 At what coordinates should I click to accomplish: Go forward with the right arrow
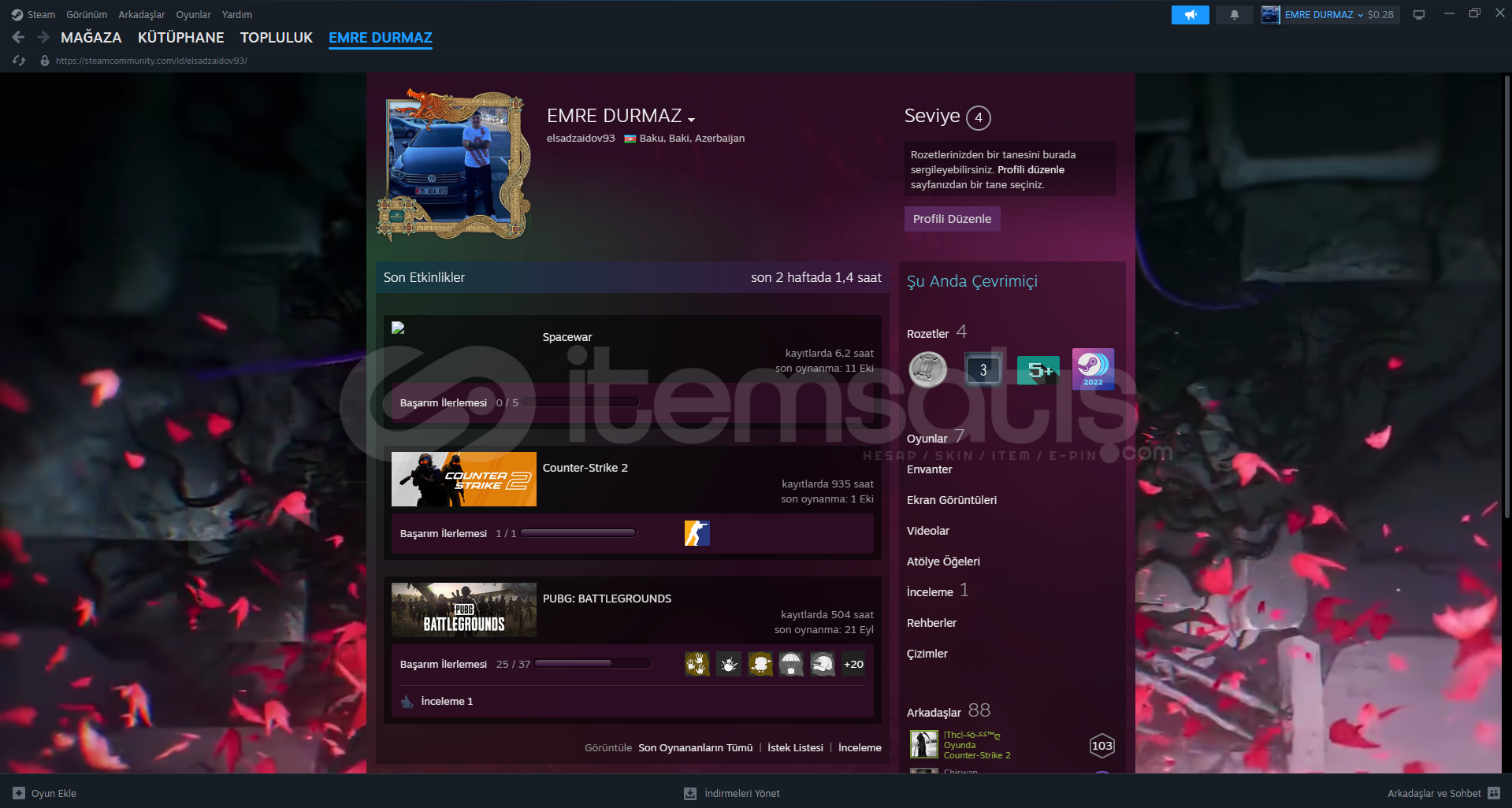(43, 37)
